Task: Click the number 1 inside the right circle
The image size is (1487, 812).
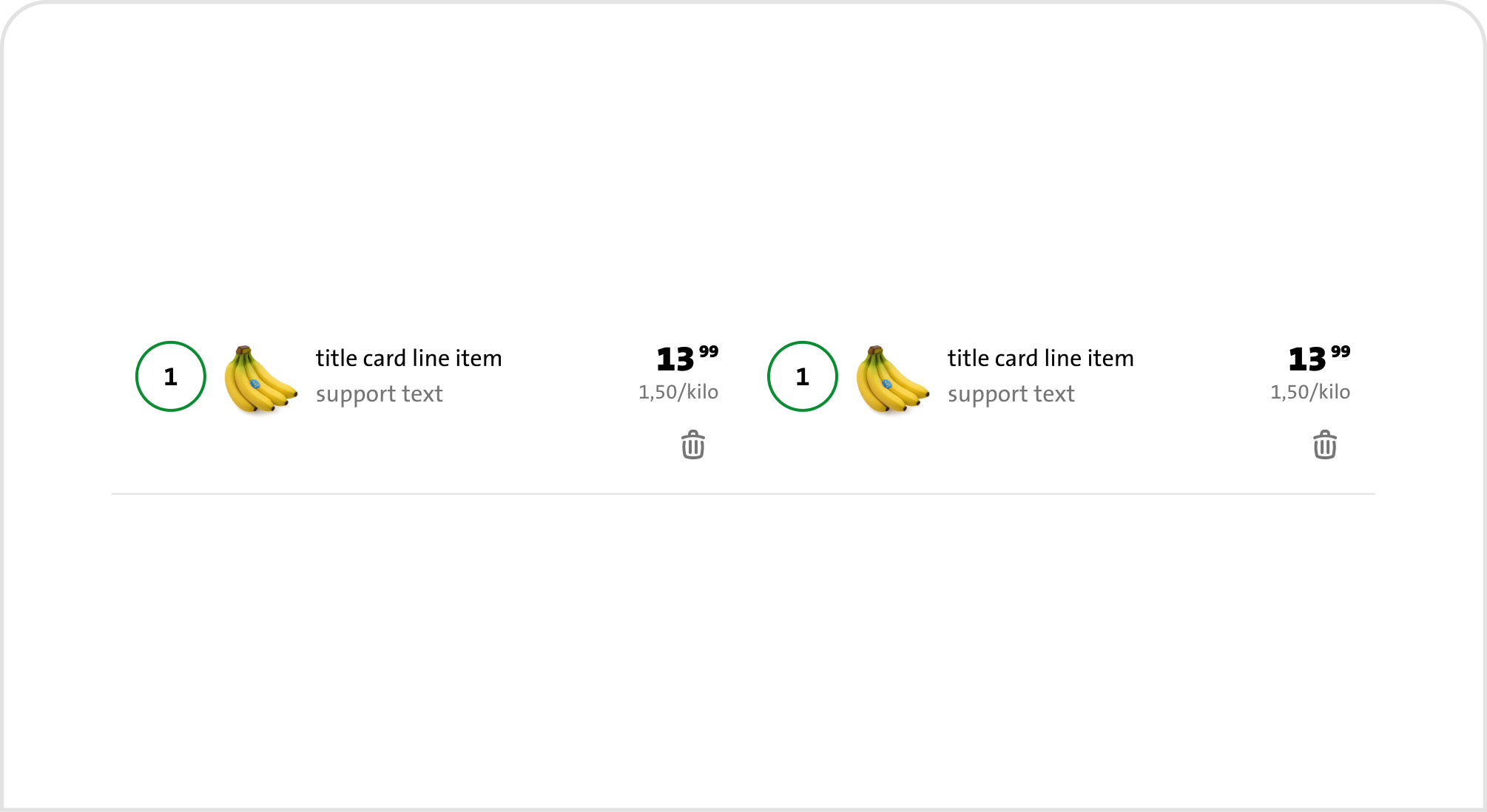Action: (803, 377)
